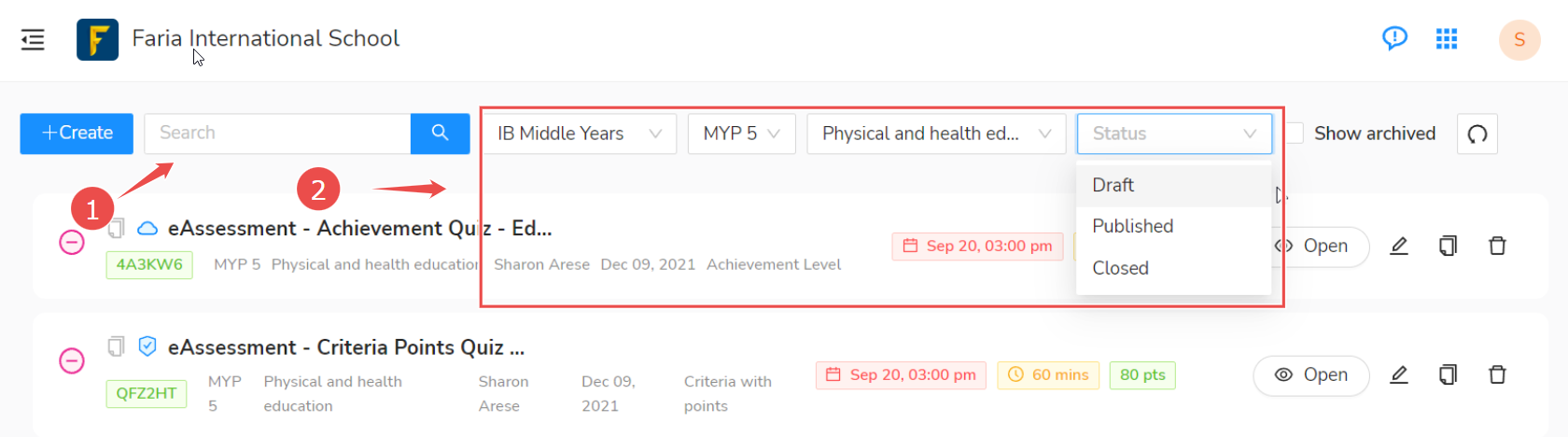
Task: Open the apps grid launcher
Action: [1447, 38]
